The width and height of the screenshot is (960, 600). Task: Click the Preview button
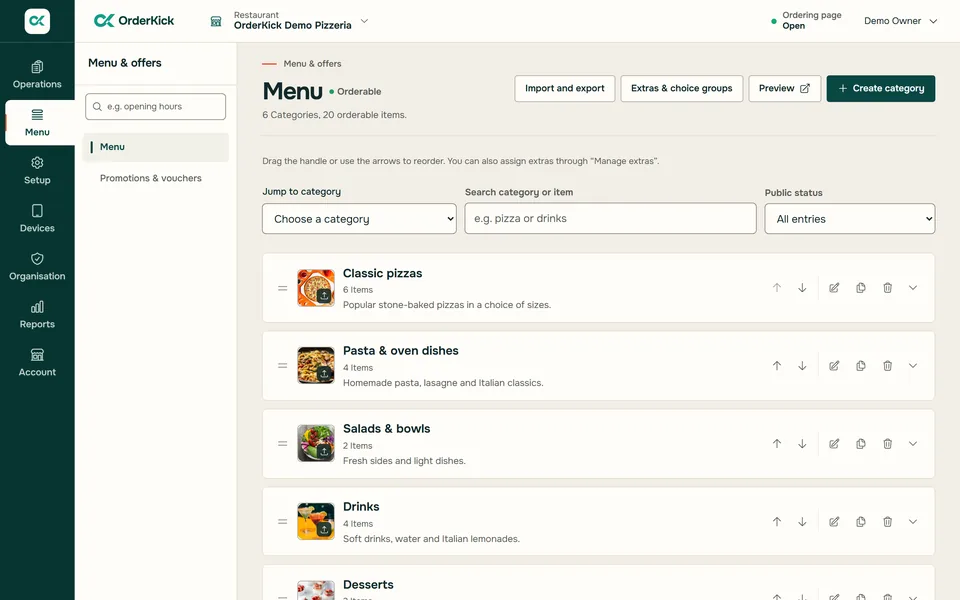tap(784, 88)
